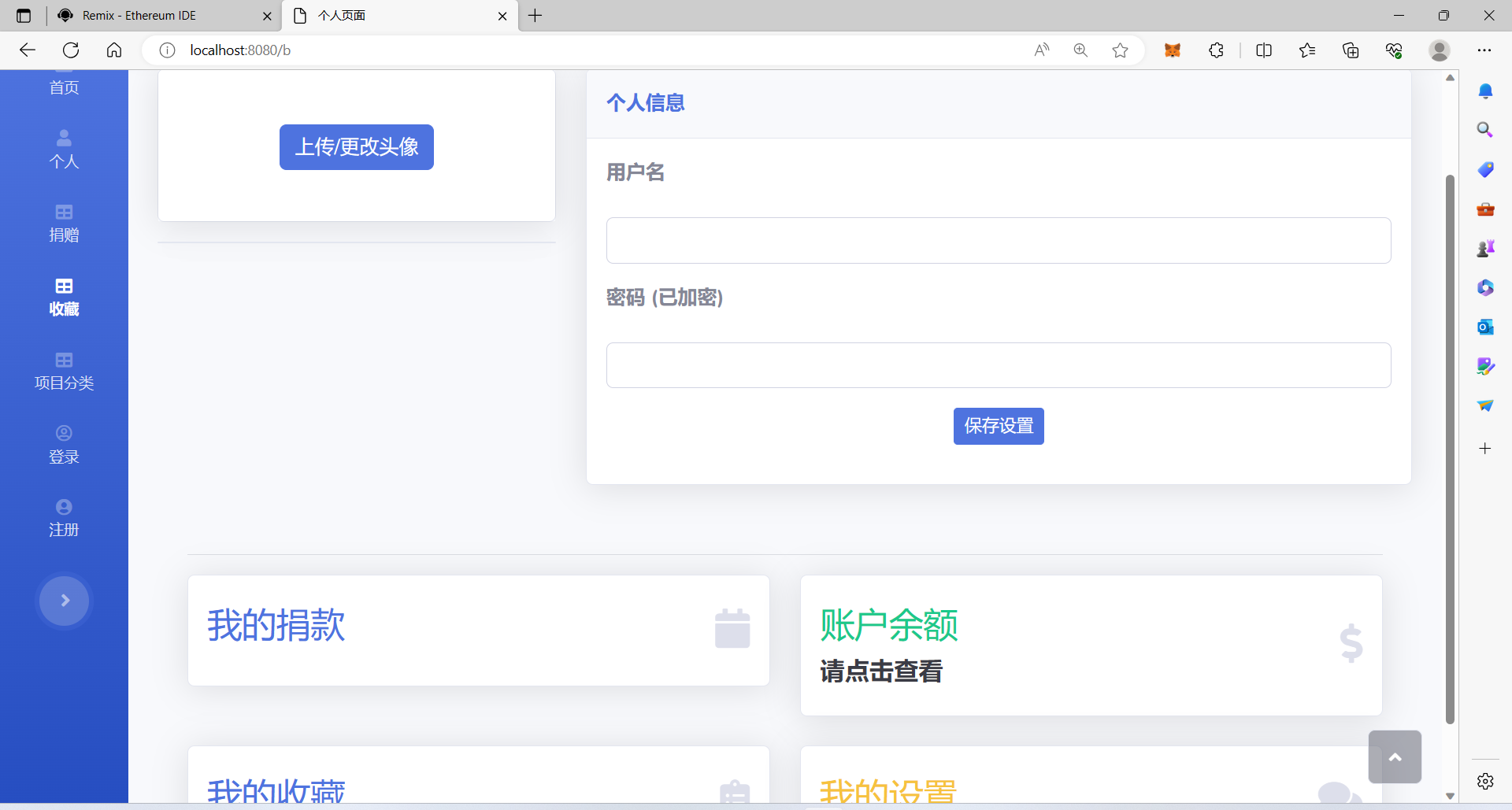Open the 我的收藏 card title
1512x810 pixels.
click(276, 791)
